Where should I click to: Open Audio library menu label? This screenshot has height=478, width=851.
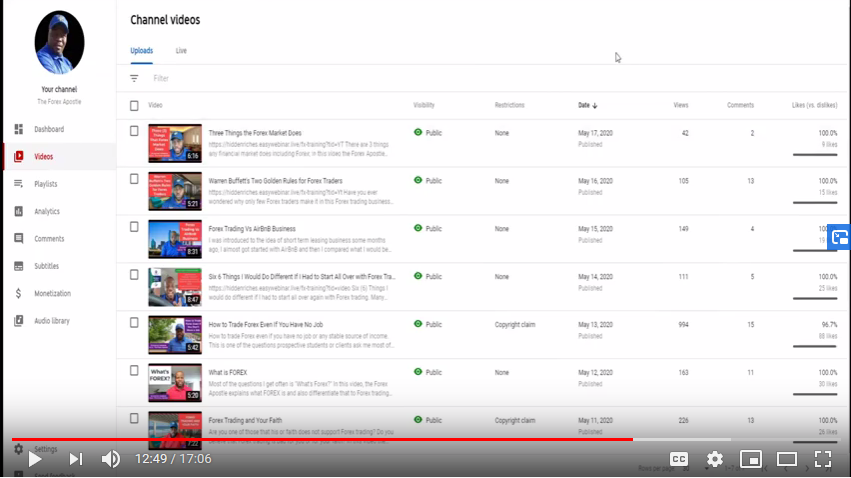(x=52, y=321)
